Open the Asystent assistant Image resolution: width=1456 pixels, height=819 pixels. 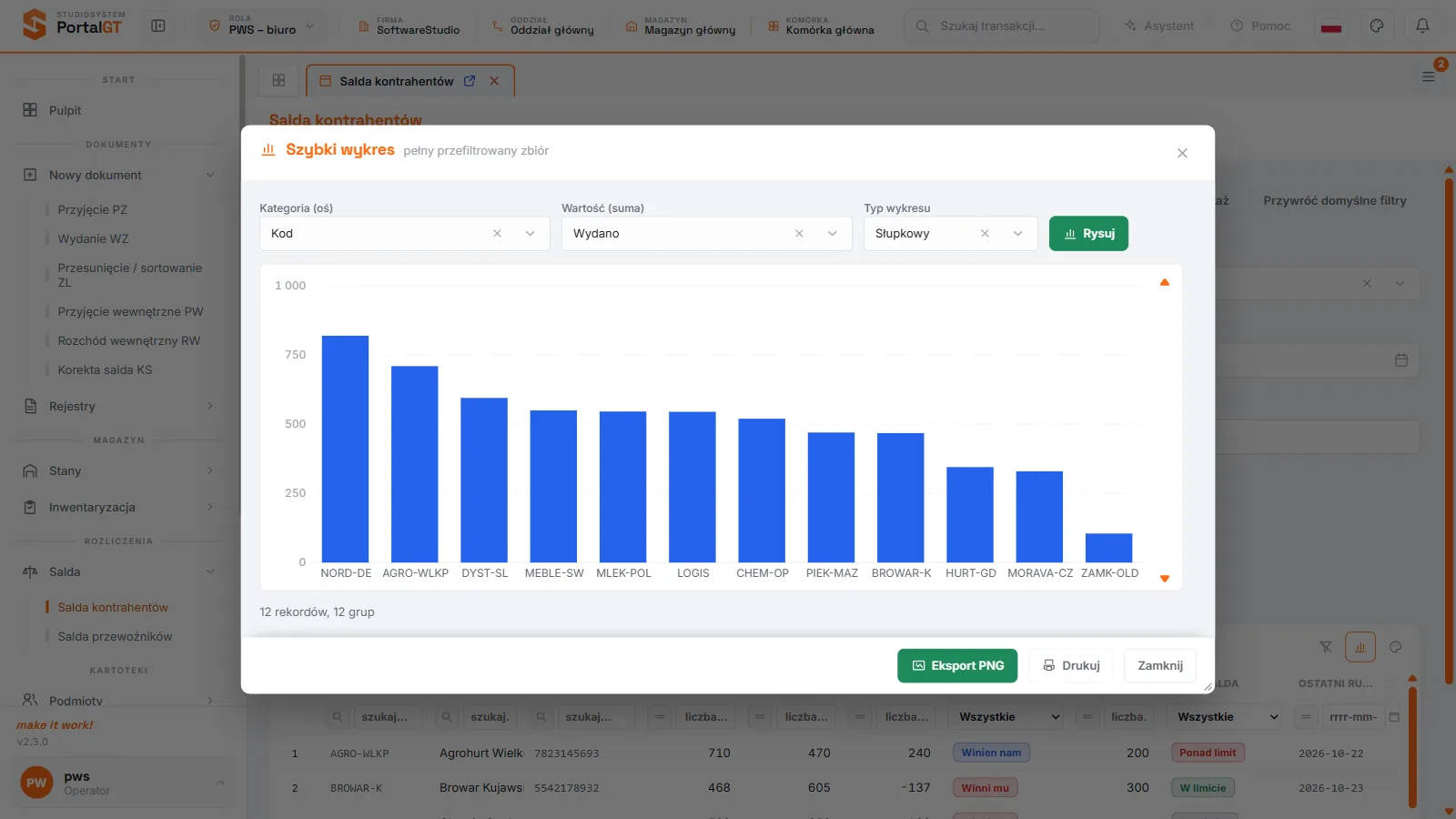pos(1159,25)
